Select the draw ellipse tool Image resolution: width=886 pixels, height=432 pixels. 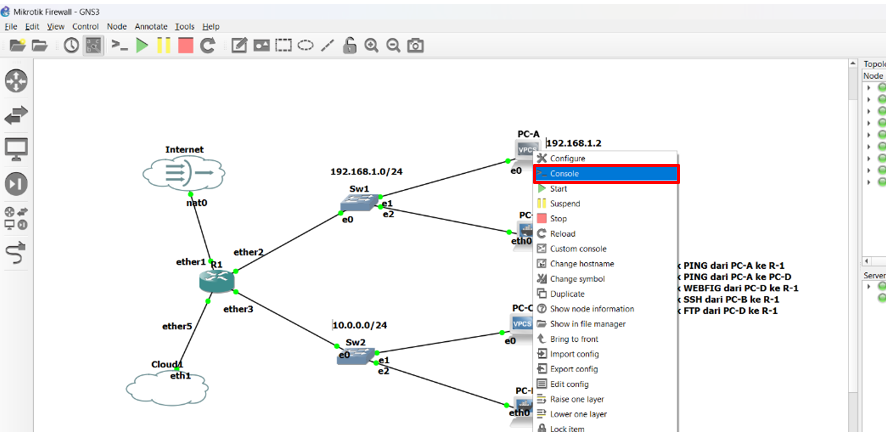(306, 45)
